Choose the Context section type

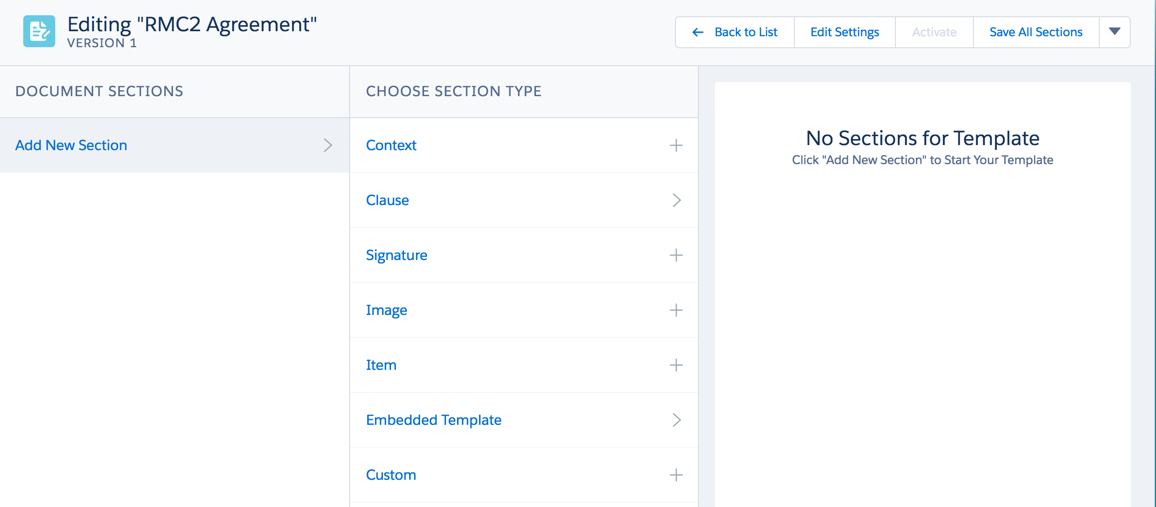391,145
